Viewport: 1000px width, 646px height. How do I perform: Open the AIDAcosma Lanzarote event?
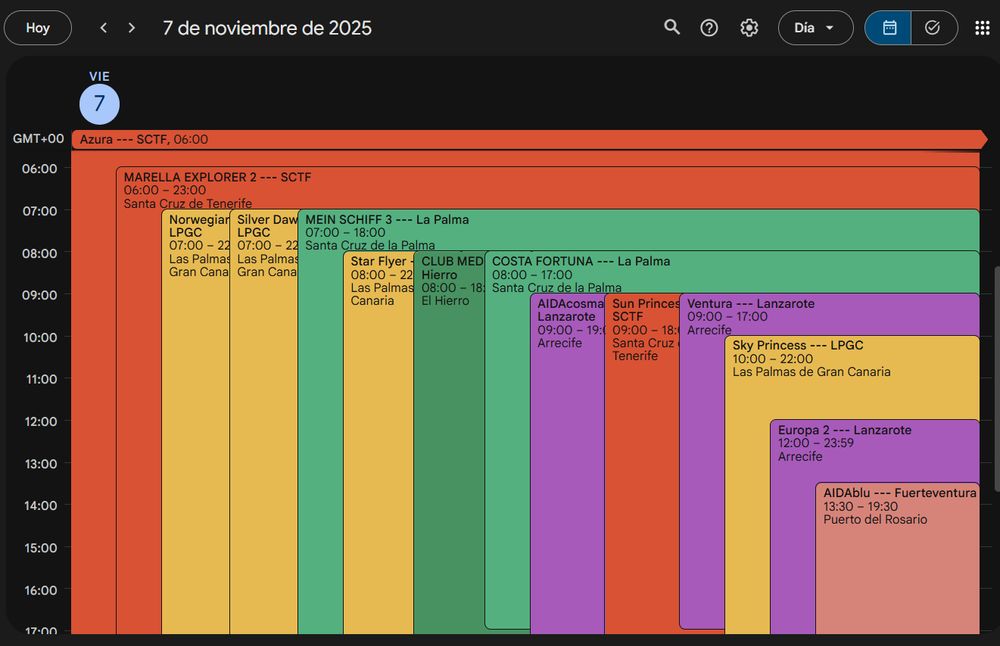(567, 463)
